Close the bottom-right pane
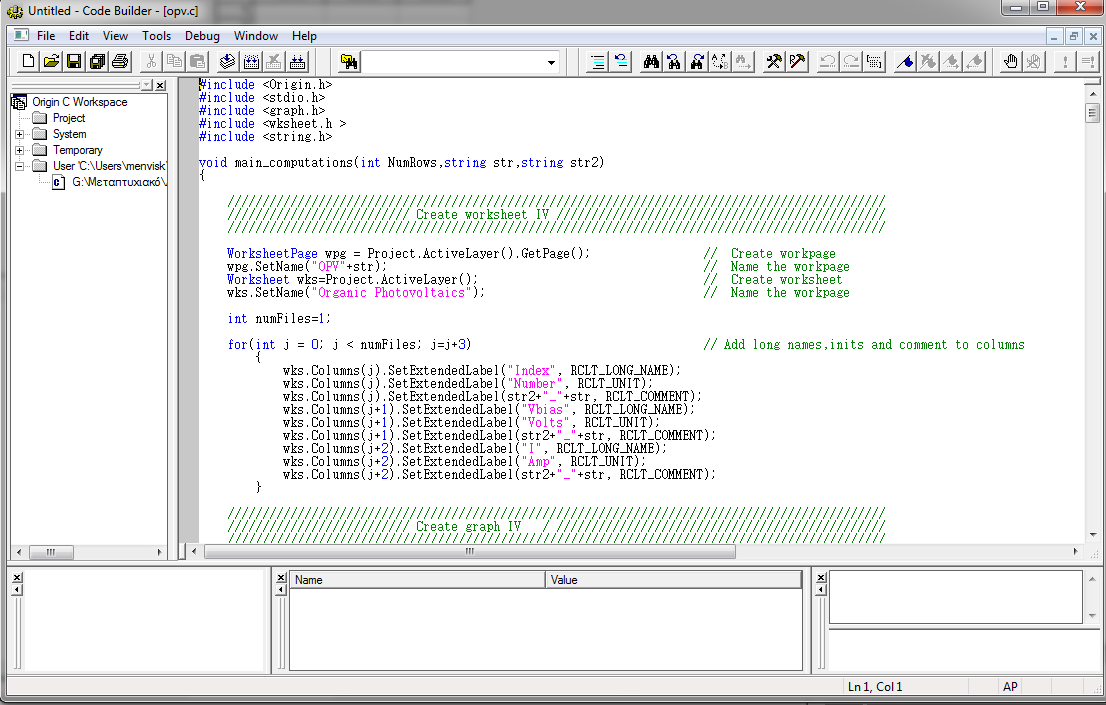 tap(821, 577)
